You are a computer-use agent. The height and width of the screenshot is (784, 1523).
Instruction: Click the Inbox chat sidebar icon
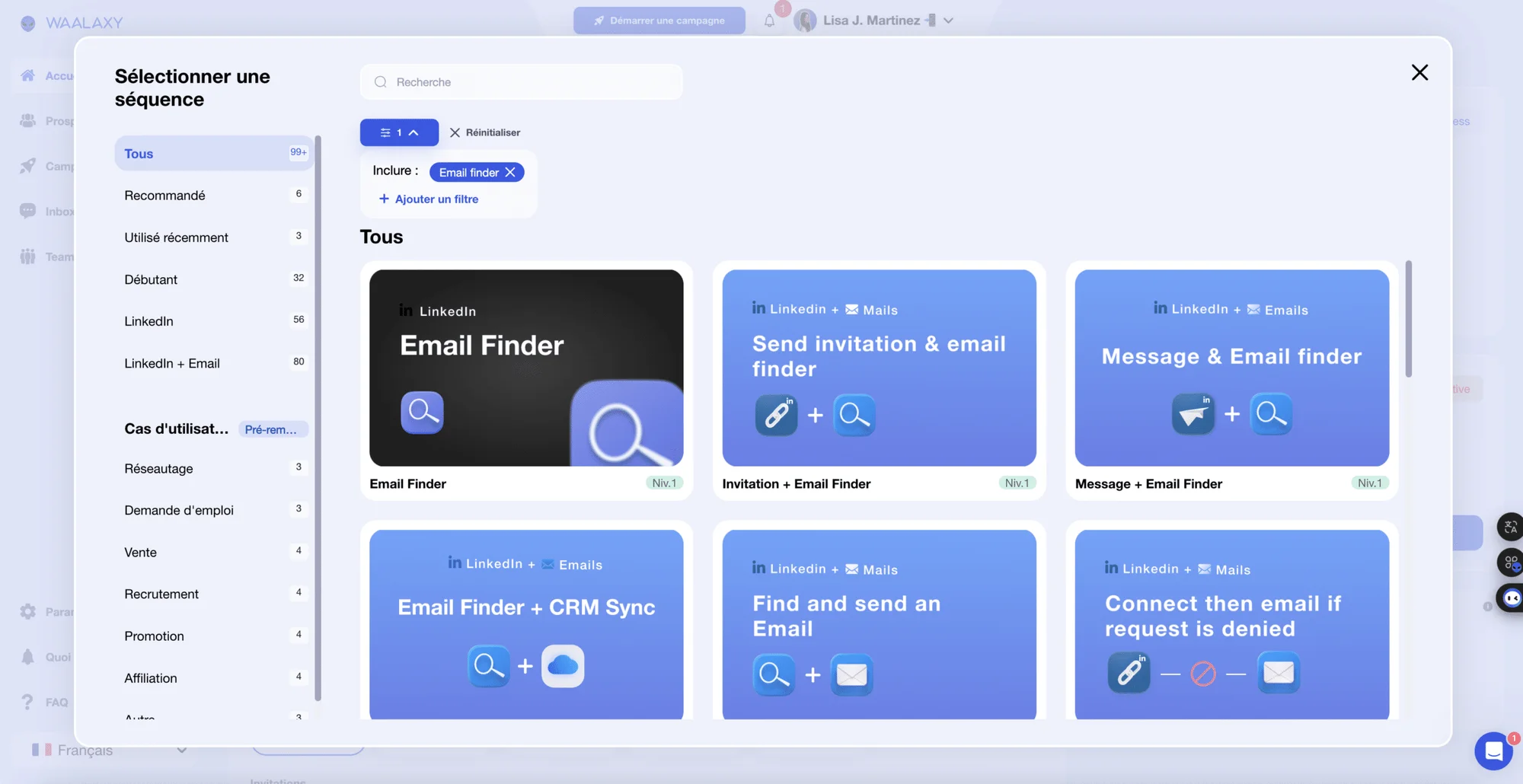tap(28, 211)
